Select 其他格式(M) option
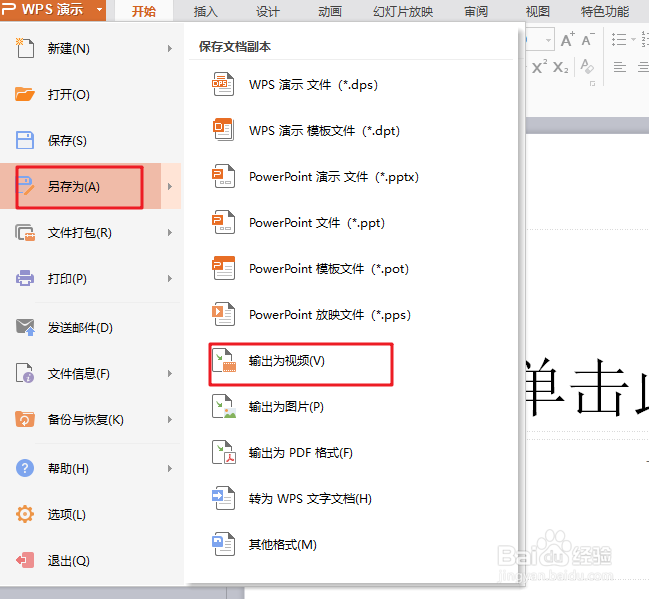This screenshot has width=649, height=599. pos(283,544)
